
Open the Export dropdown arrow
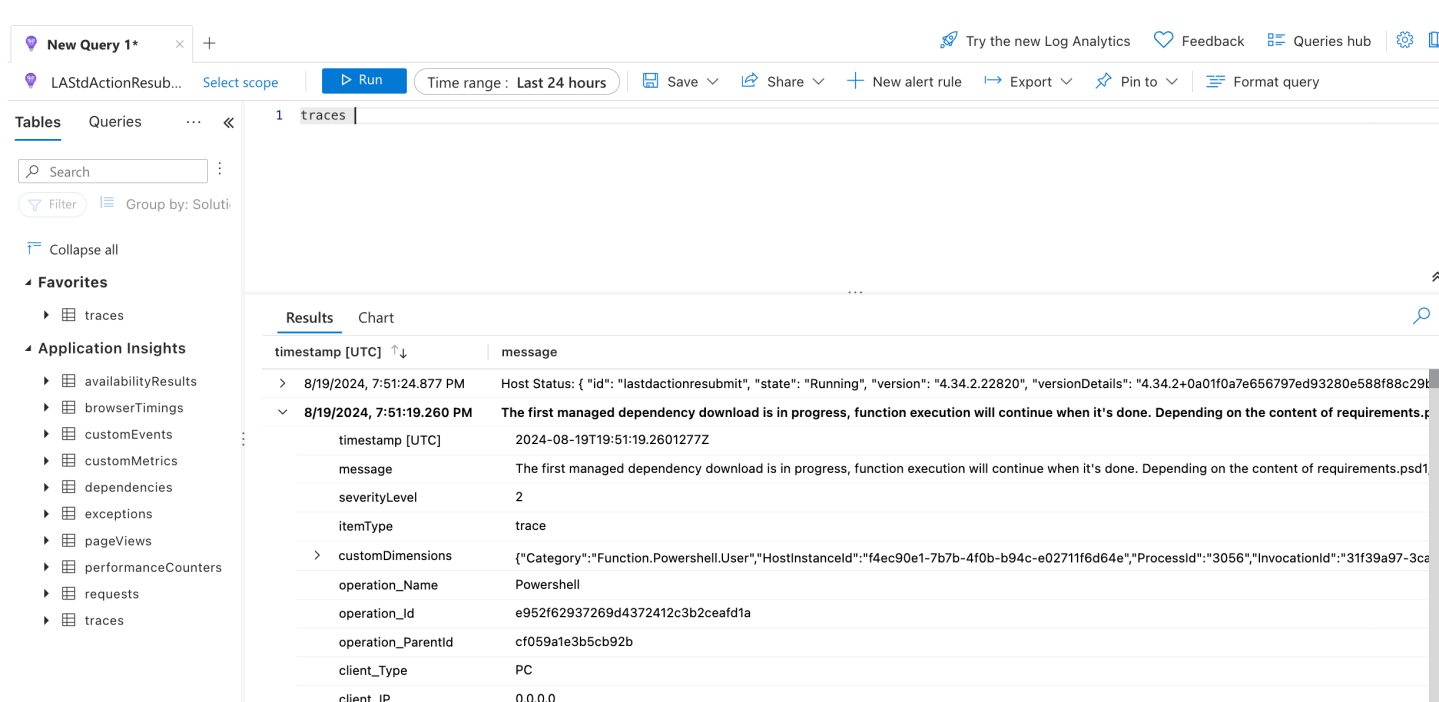(x=1066, y=82)
